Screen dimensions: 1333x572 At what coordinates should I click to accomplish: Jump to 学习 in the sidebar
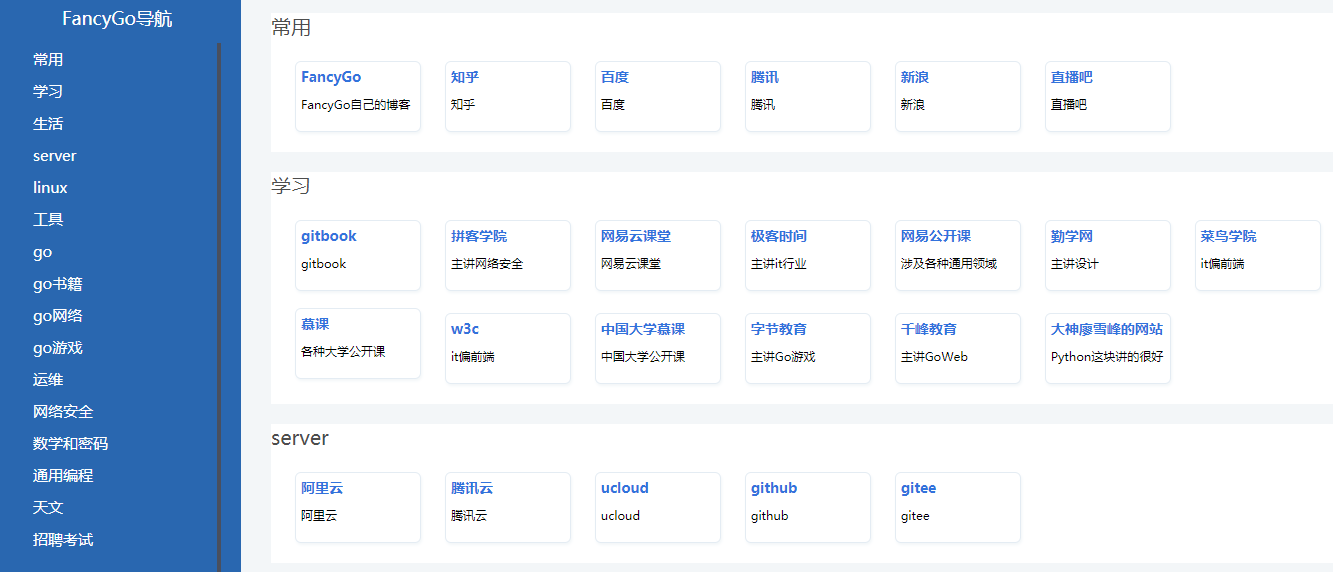click(48, 91)
